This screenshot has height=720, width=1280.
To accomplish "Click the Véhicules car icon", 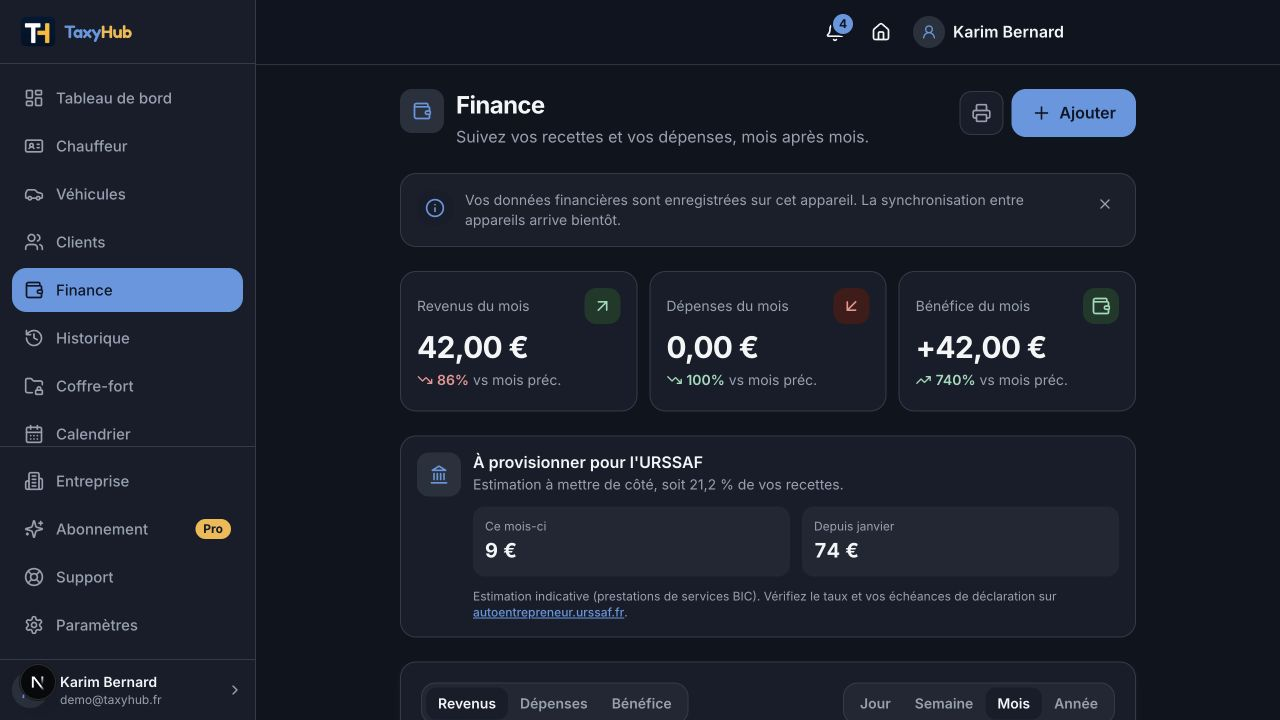I will click(x=34, y=194).
